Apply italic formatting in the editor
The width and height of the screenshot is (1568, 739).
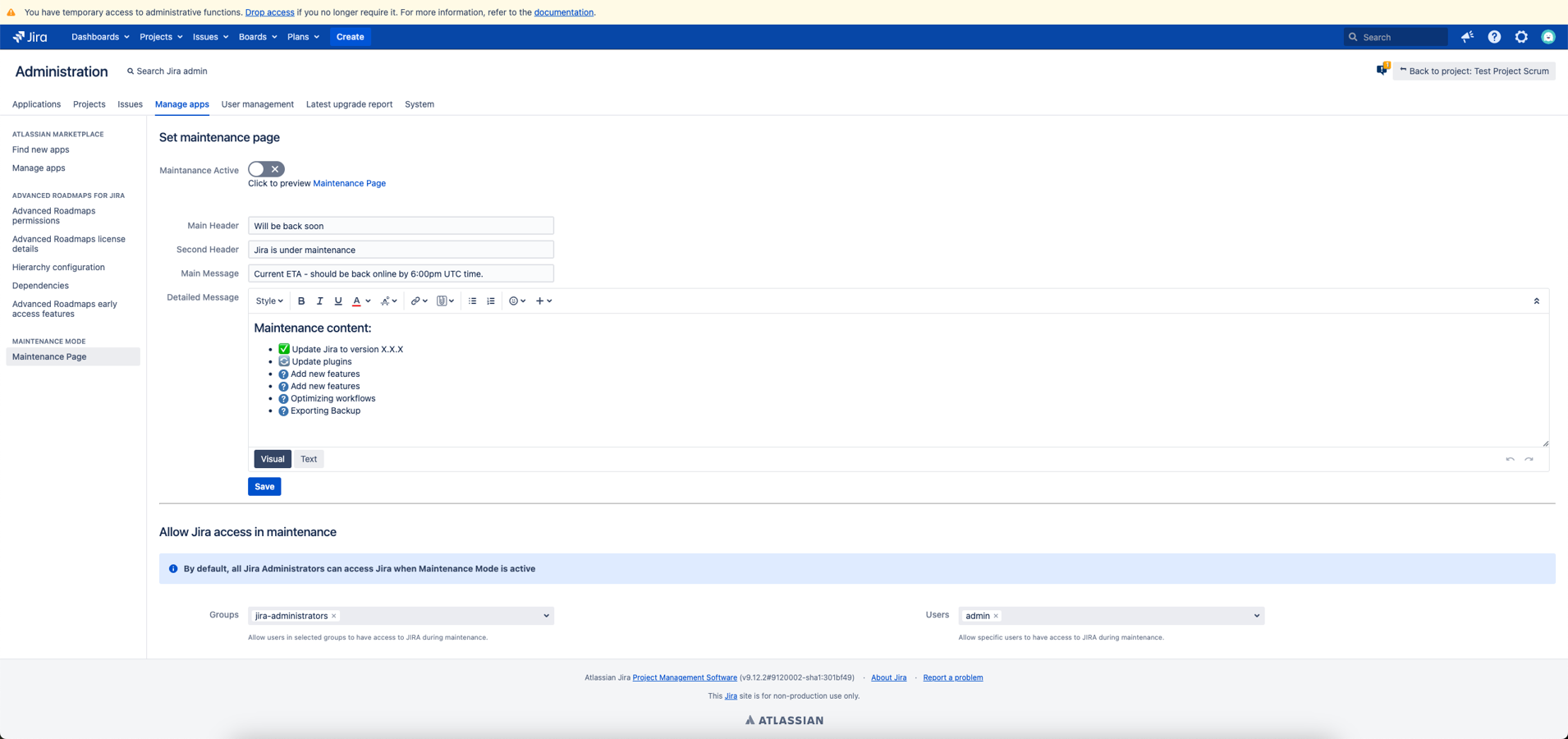pos(319,301)
